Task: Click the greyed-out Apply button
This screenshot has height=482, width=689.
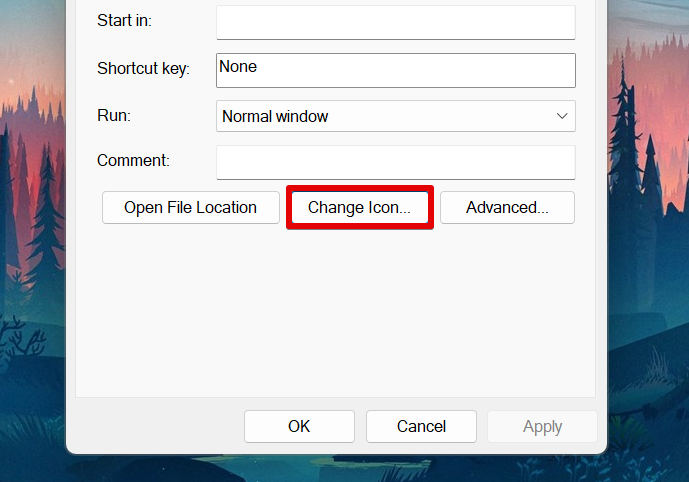Action: tap(542, 426)
